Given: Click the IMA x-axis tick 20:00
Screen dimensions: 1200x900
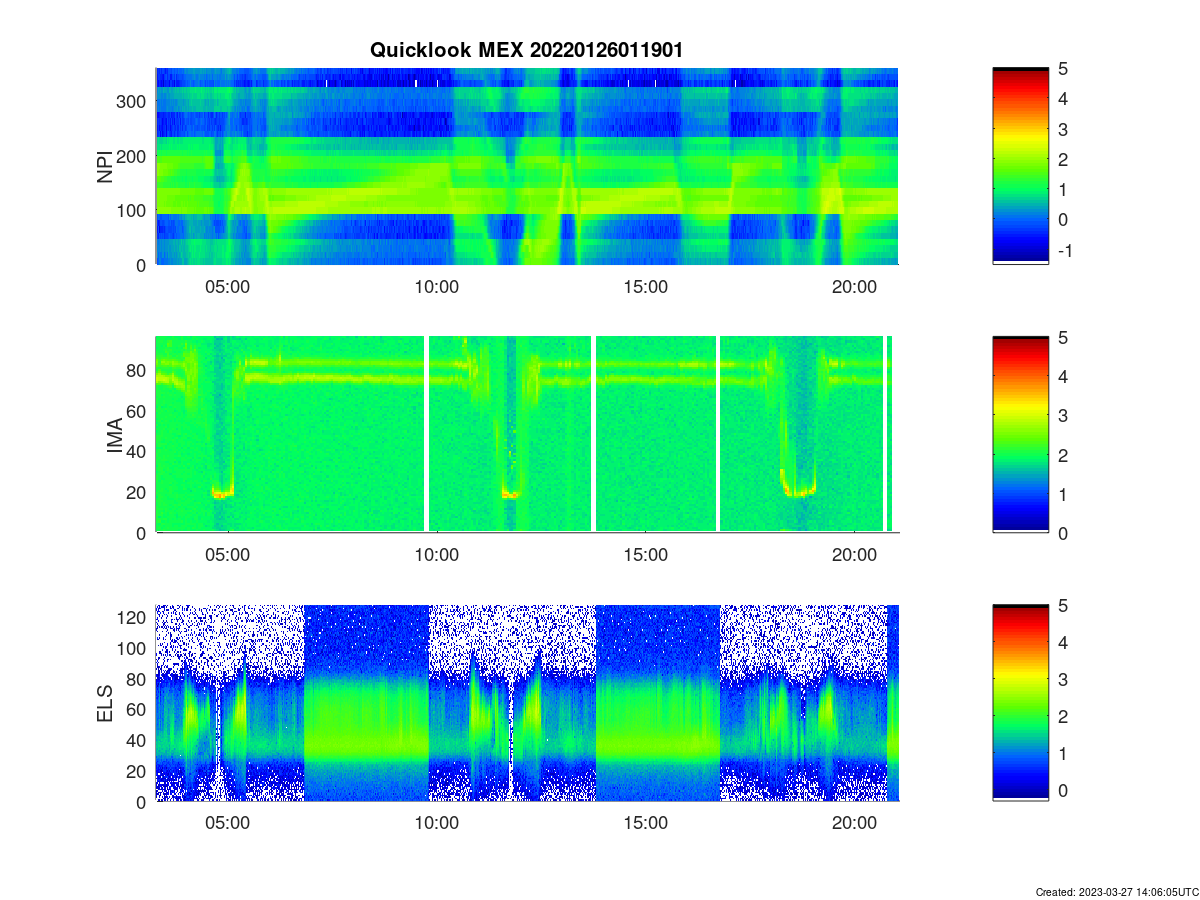Looking at the screenshot, I should (x=855, y=554).
